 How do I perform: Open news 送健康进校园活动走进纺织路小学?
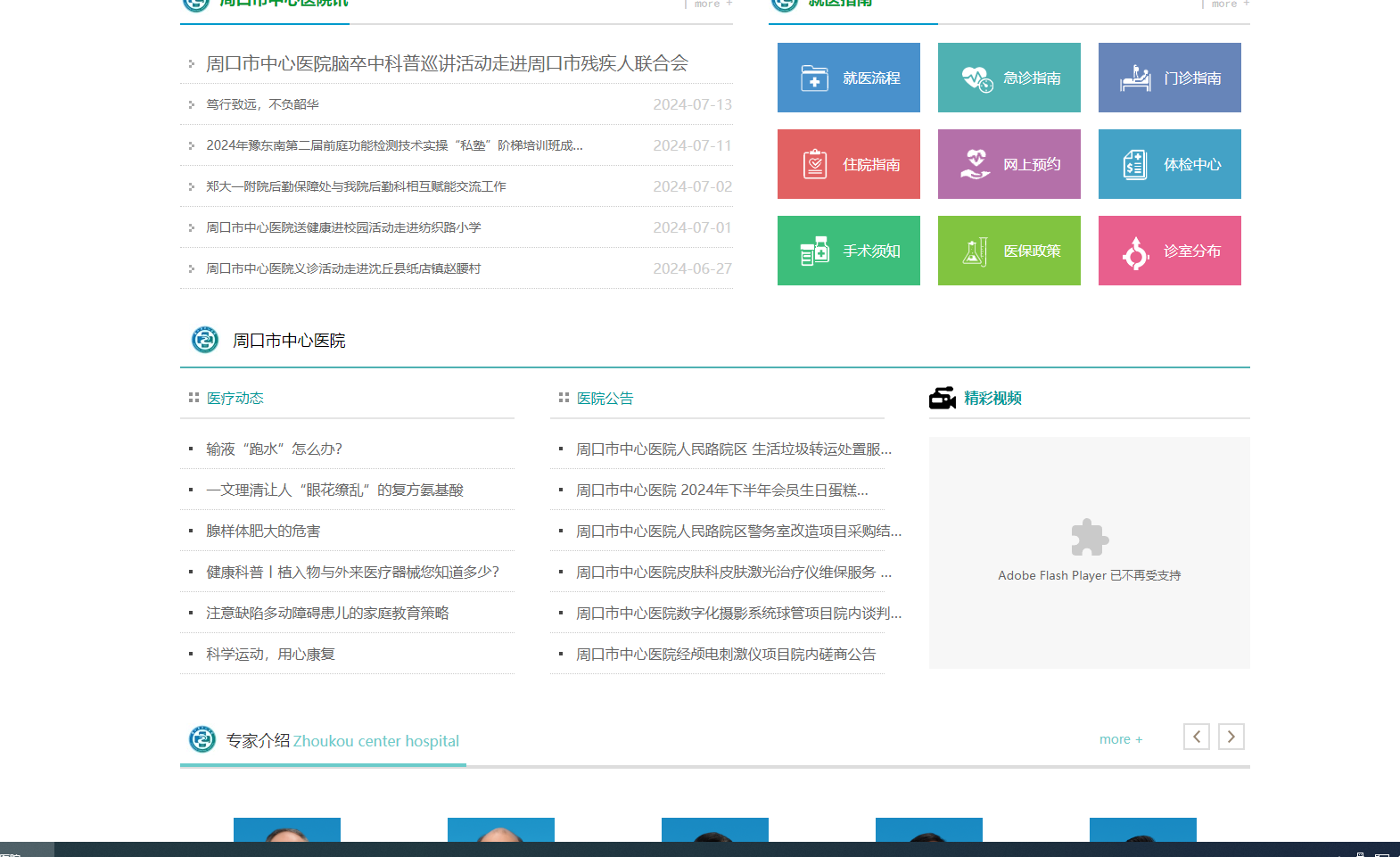(x=343, y=227)
